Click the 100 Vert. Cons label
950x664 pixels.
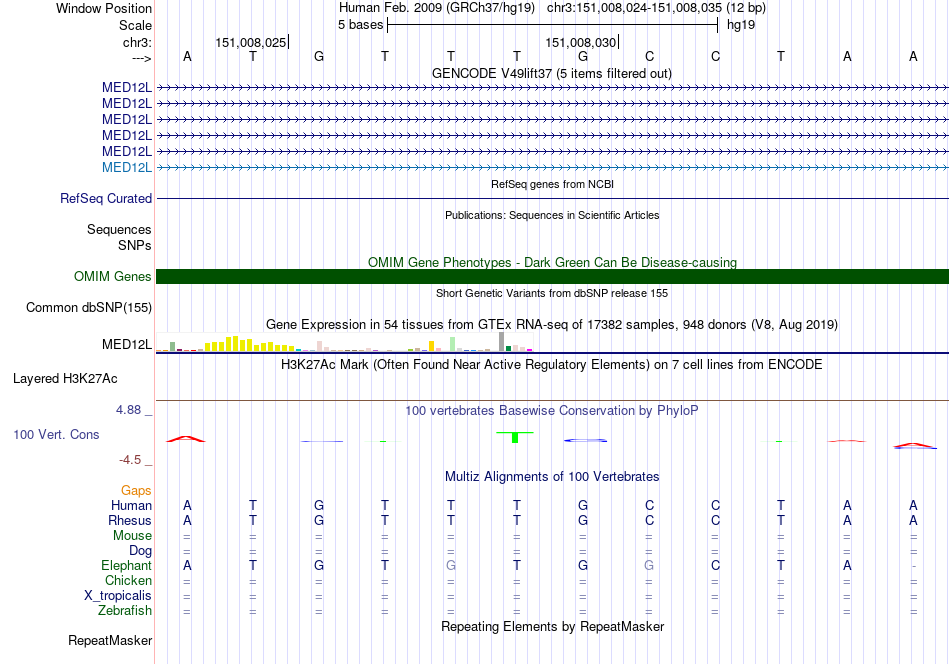[56, 434]
